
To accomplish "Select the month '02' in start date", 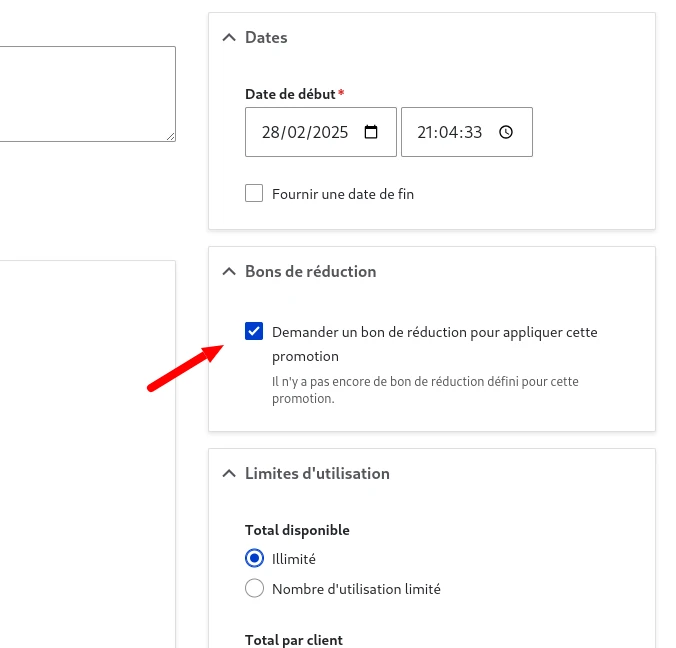I will [295, 132].
